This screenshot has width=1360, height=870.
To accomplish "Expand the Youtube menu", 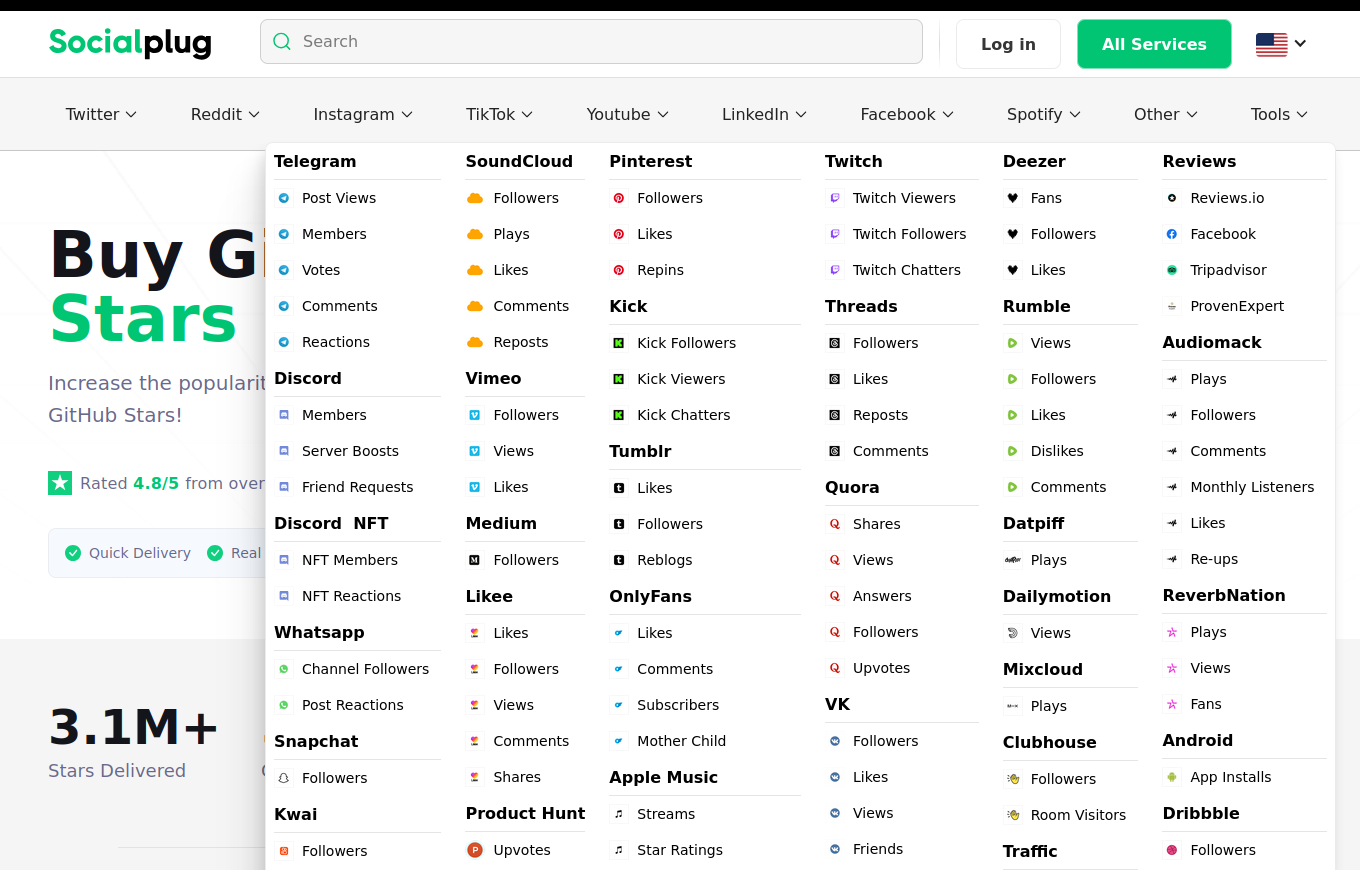I will 627,114.
